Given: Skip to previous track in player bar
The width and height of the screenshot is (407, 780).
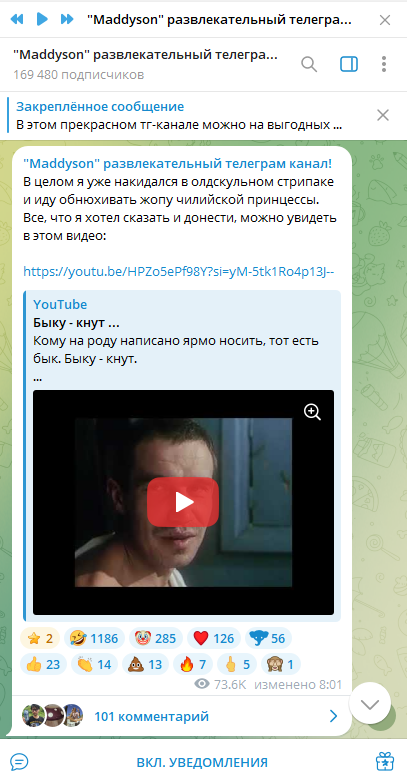Looking at the screenshot, I should tap(17, 19).
